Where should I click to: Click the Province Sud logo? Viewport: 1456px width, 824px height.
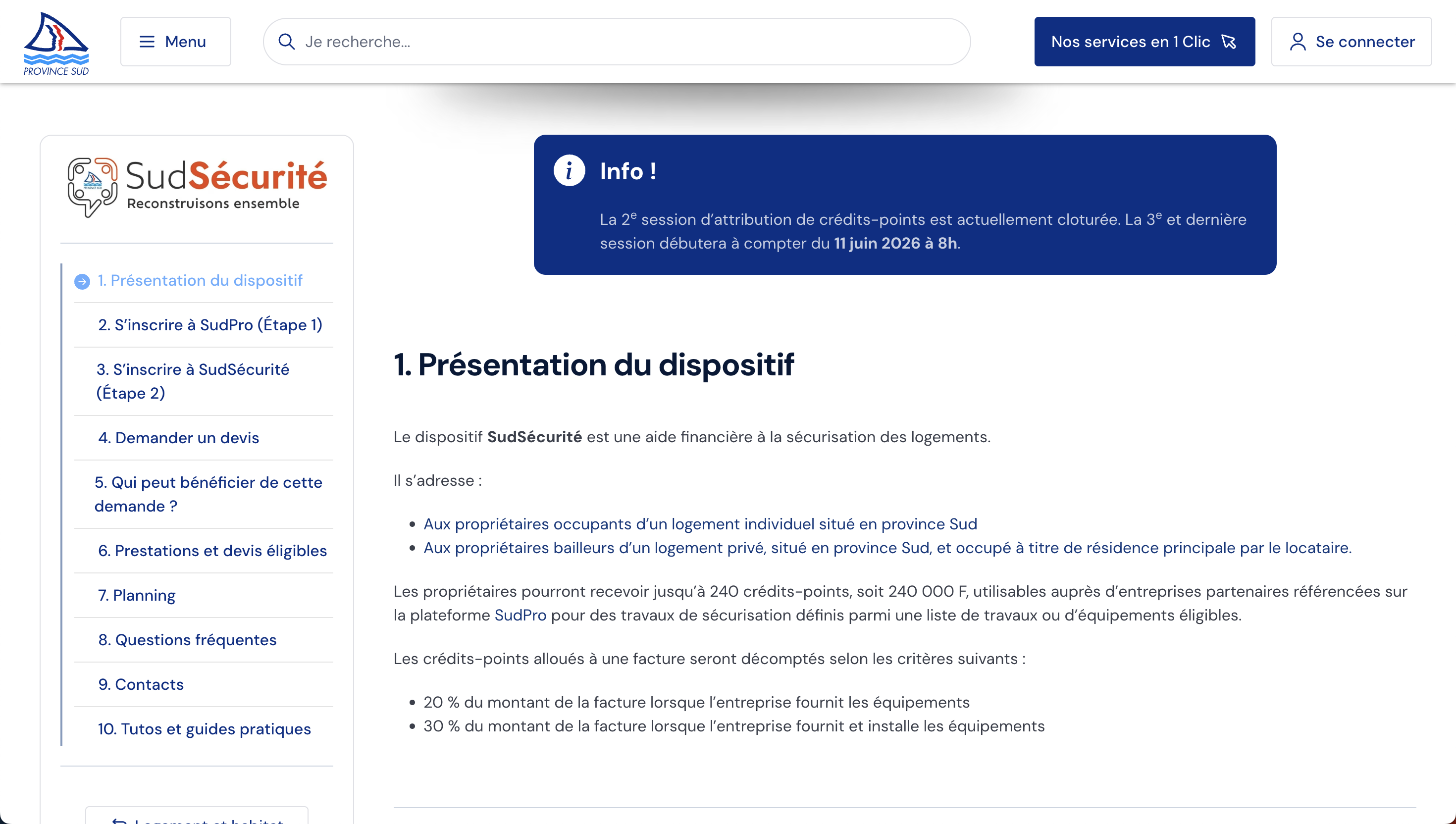tap(56, 43)
